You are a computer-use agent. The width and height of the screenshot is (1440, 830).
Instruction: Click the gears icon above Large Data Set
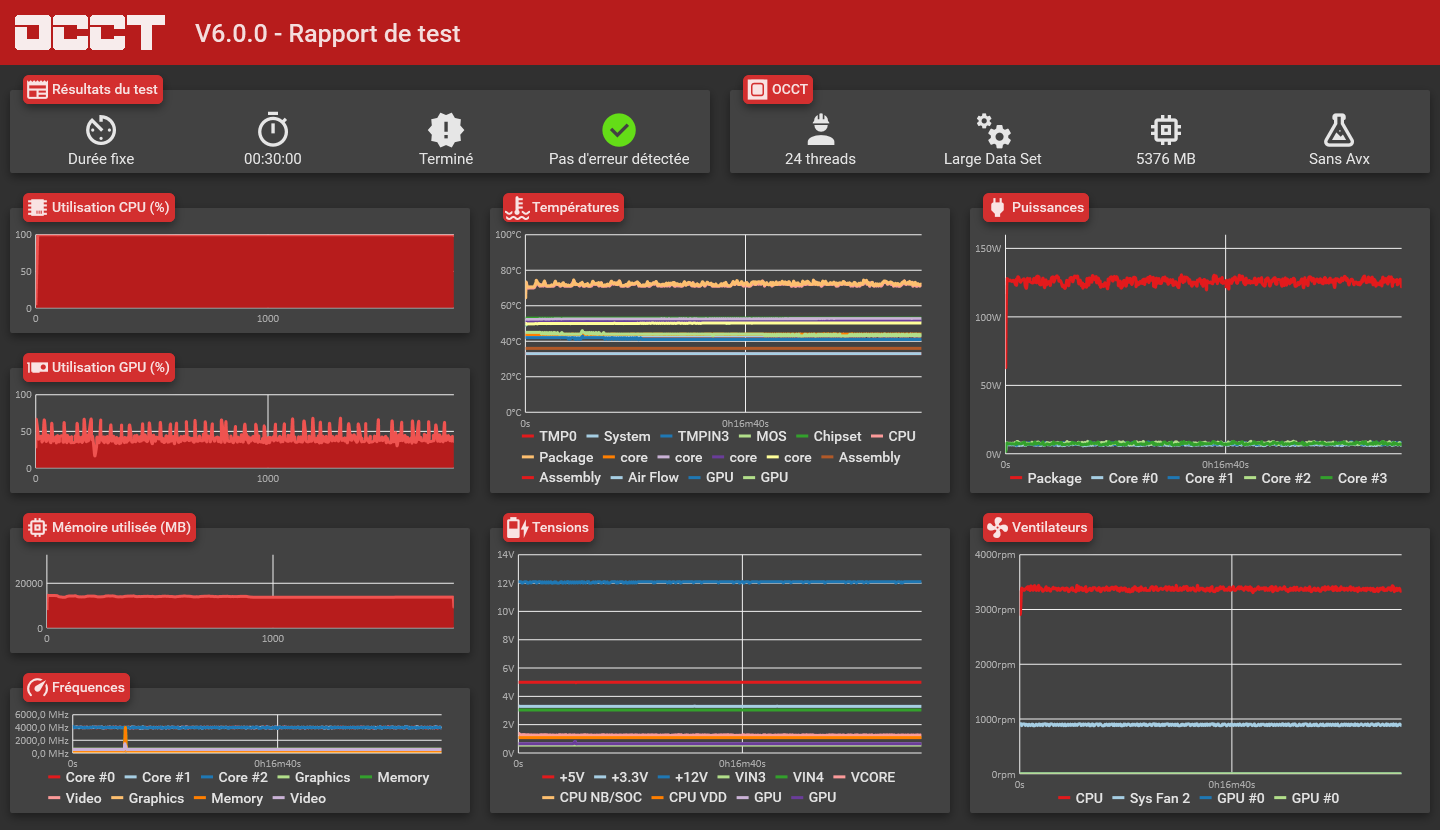click(x=993, y=130)
